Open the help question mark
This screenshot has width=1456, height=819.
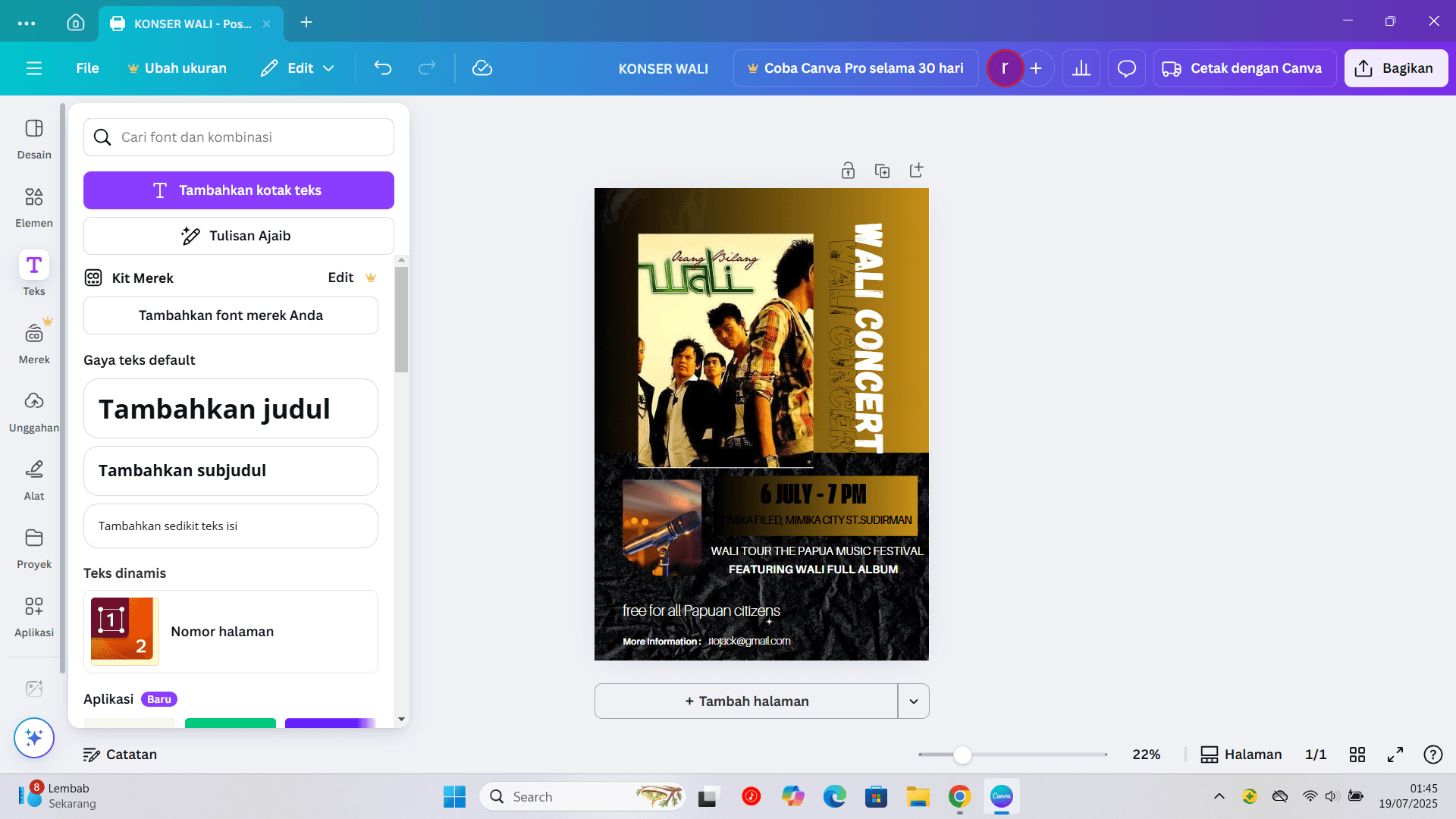1433,755
